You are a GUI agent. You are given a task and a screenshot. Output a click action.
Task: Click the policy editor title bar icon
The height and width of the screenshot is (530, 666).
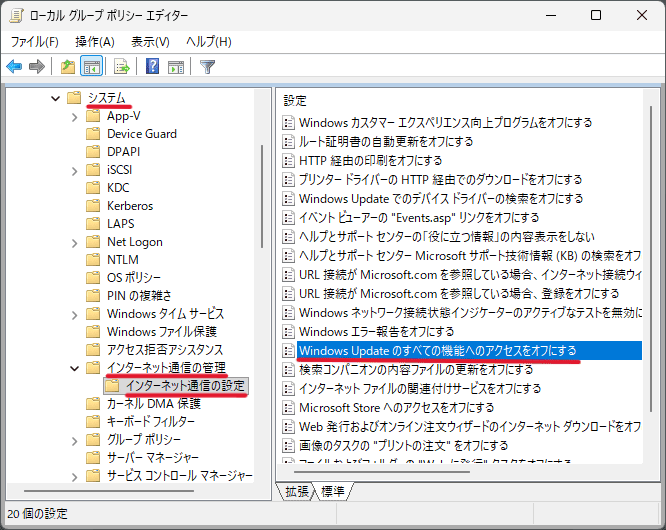[x=16, y=16]
